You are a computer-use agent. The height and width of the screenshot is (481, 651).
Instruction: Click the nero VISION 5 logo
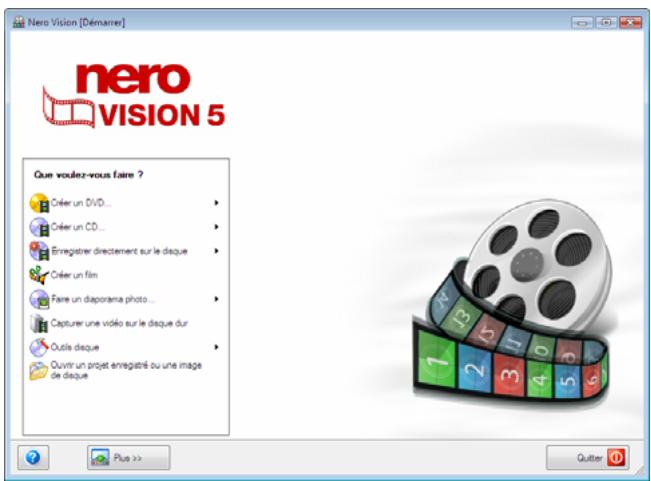[134, 96]
